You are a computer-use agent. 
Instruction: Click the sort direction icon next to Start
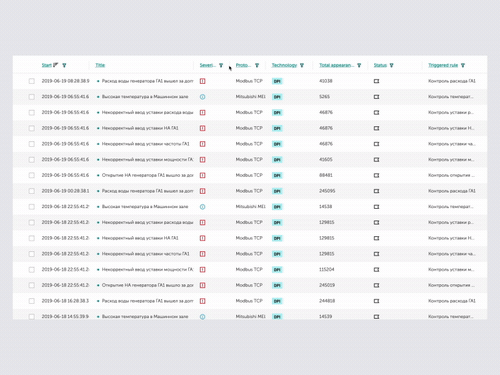[x=56, y=65]
